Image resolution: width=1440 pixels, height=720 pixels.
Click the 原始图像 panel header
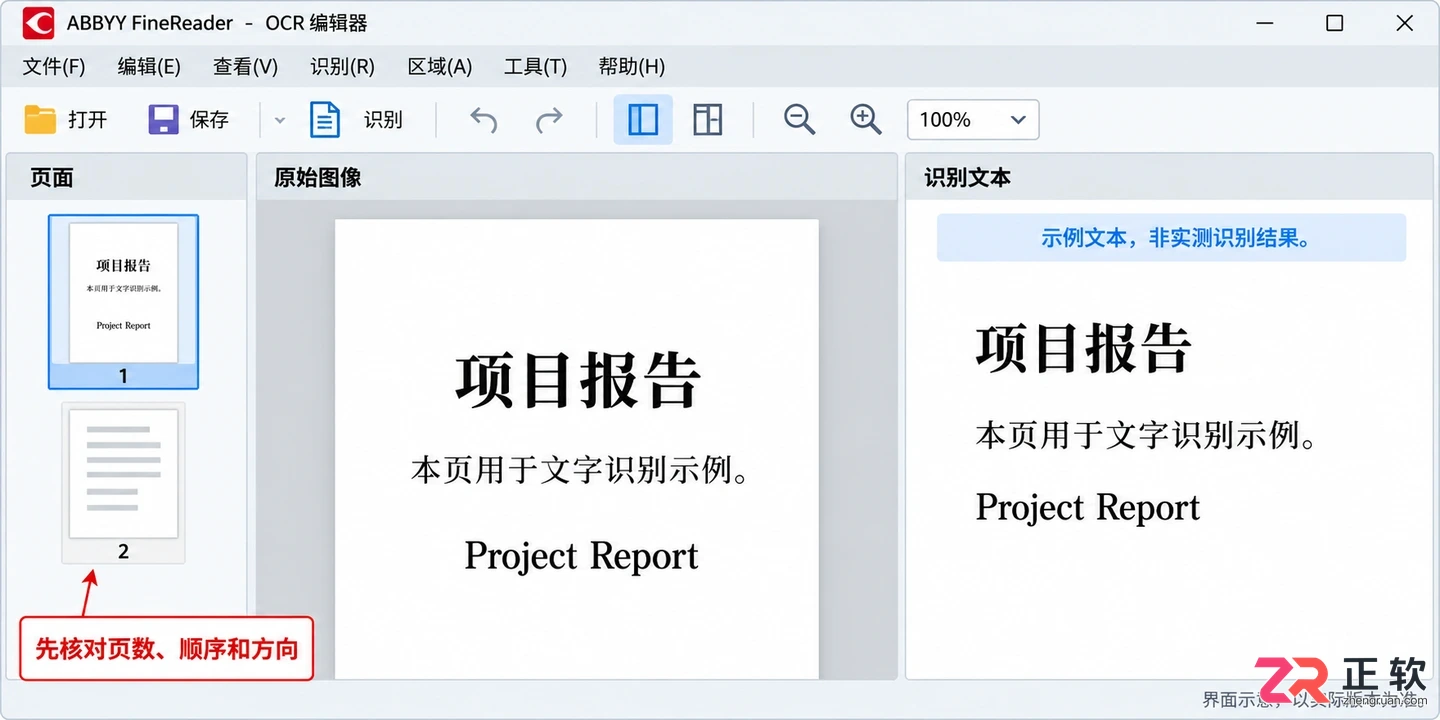(576, 177)
